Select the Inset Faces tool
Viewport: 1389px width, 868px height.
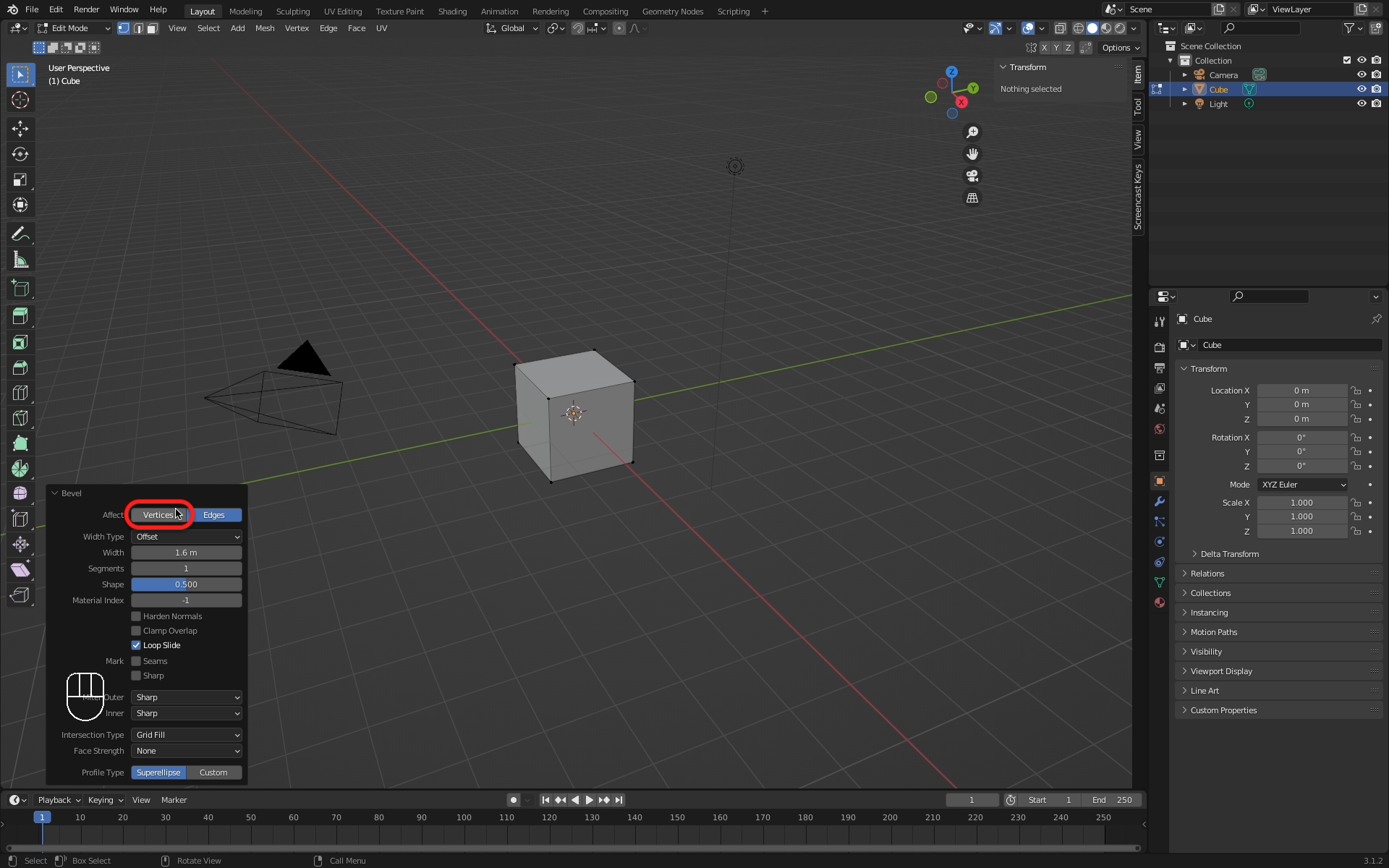20,342
